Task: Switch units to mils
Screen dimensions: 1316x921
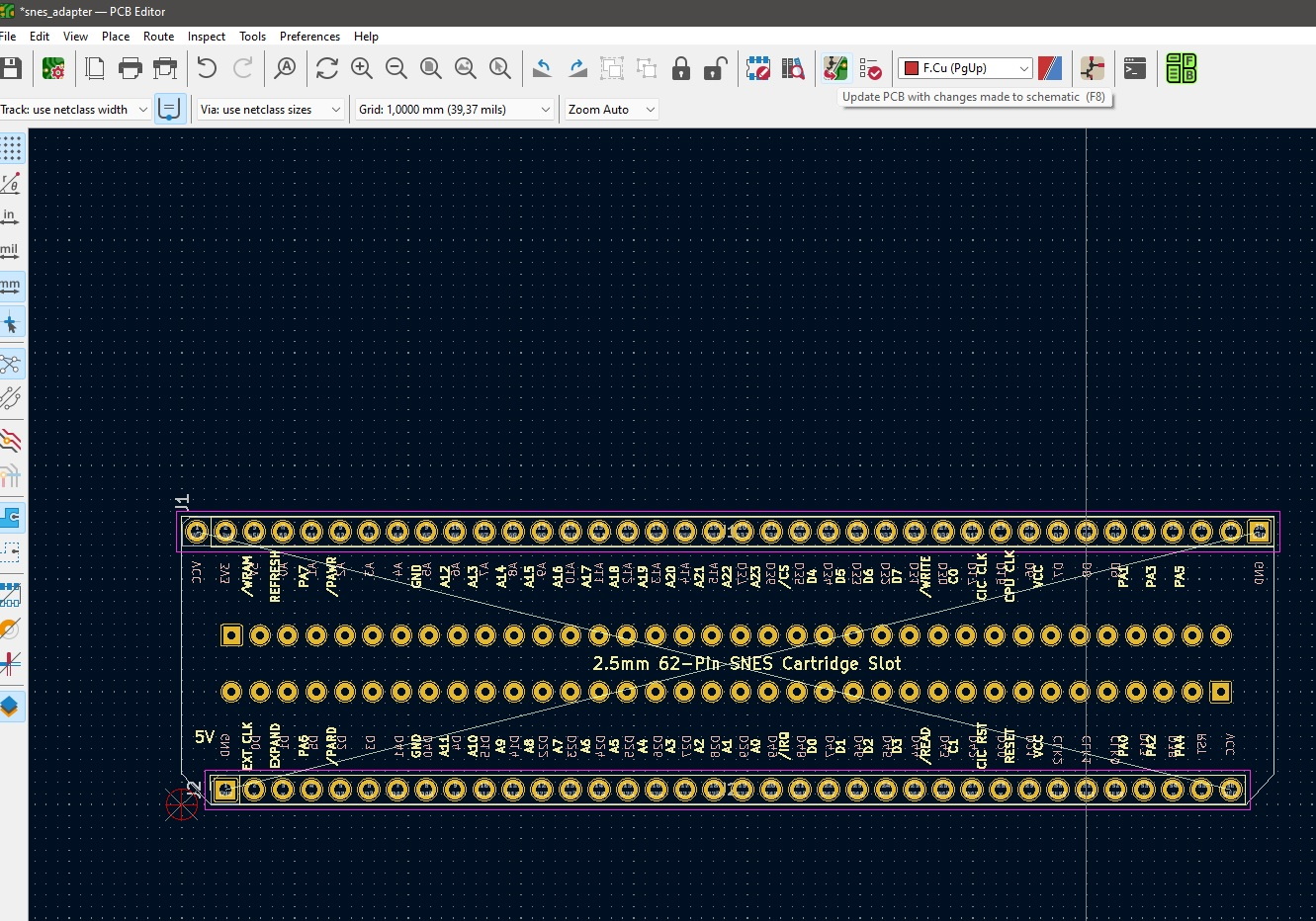Action: [x=11, y=252]
